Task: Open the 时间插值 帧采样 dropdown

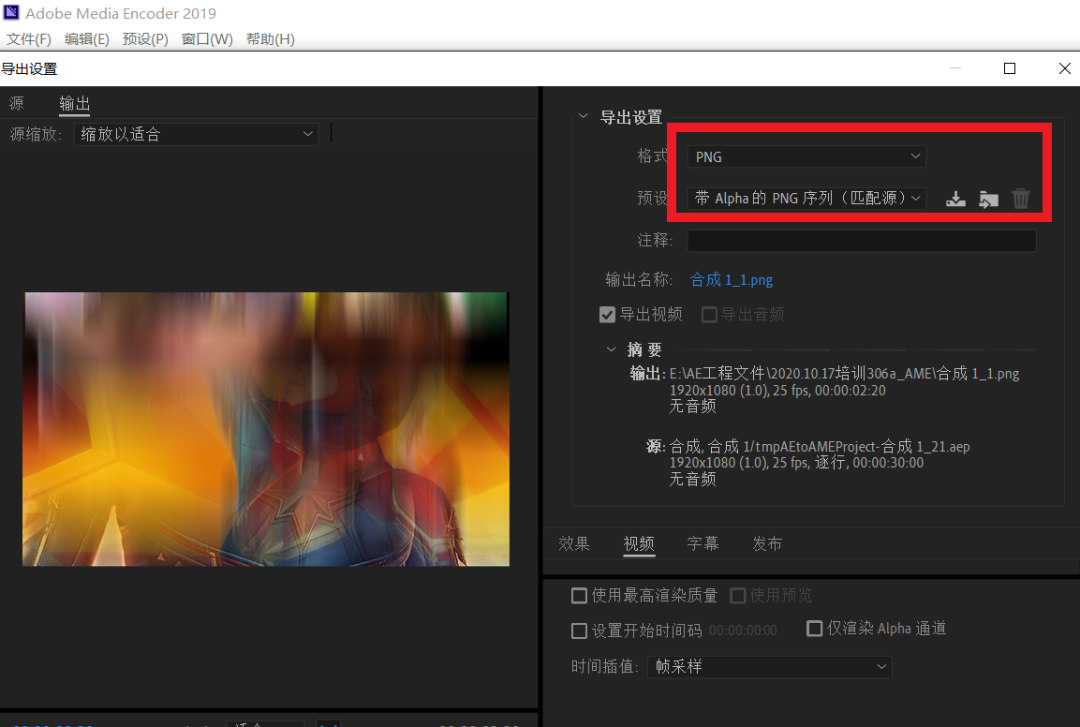Action: (x=769, y=666)
